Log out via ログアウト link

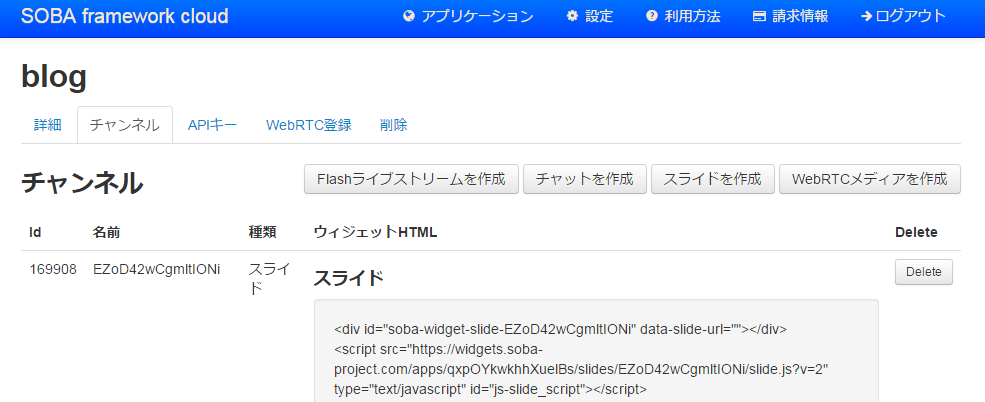[903, 16]
